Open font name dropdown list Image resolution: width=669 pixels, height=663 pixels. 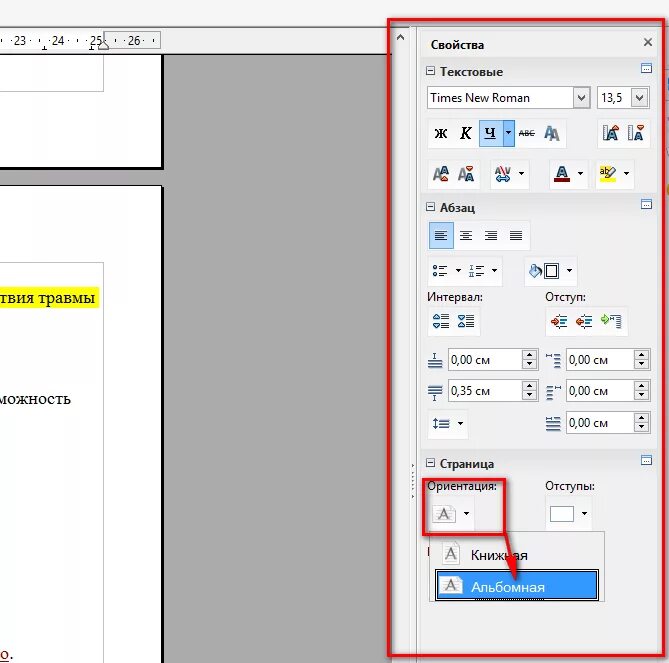(x=582, y=98)
